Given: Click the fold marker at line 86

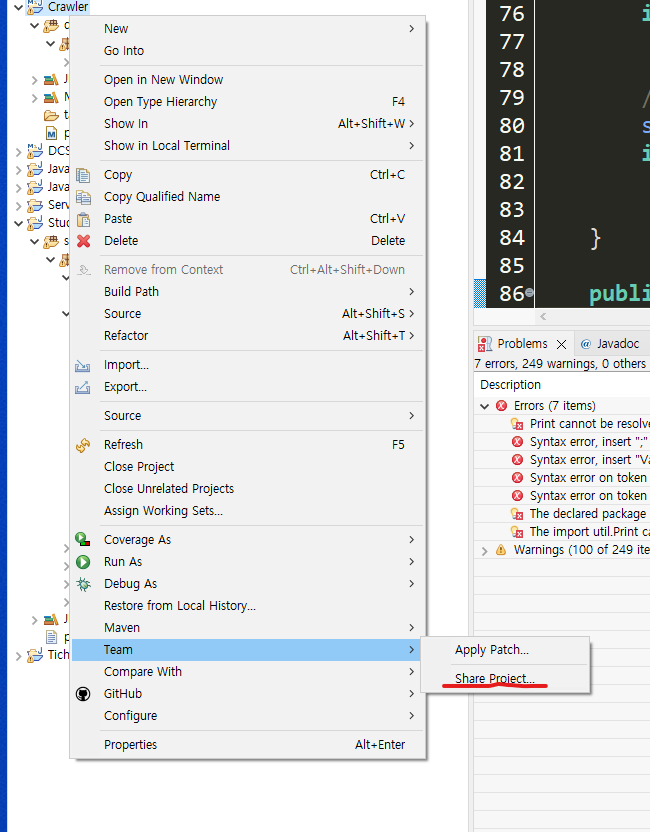Looking at the screenshot, I should tap(529, 292).
